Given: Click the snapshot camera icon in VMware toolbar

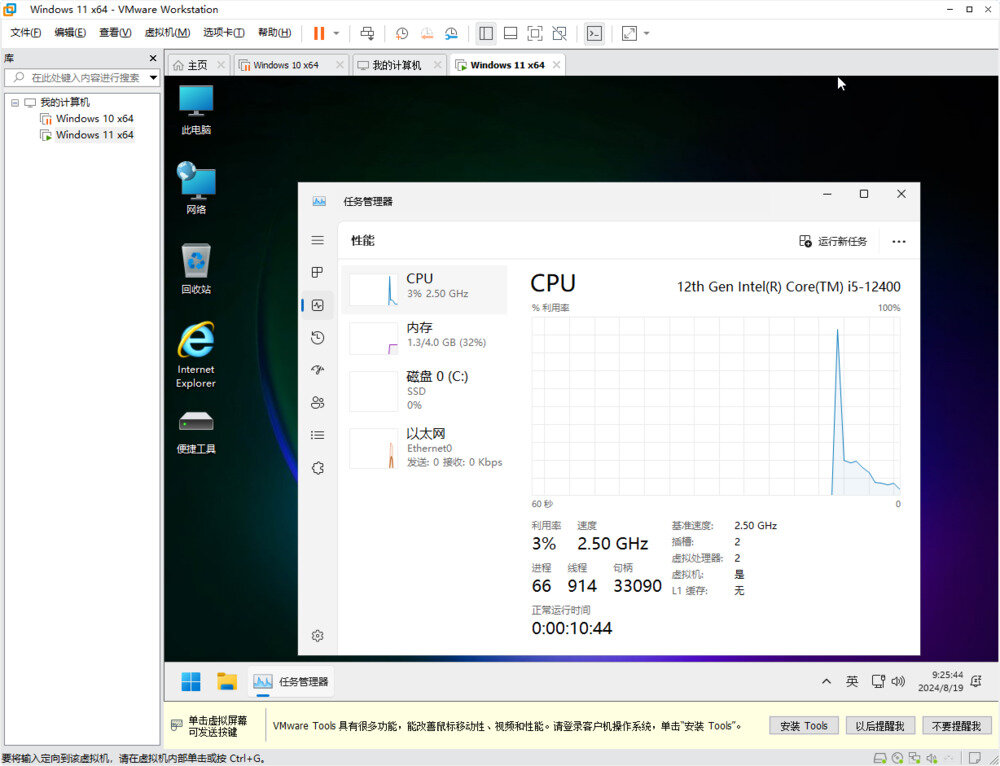Looking at the screenshot, I should [x=401, y=33].
